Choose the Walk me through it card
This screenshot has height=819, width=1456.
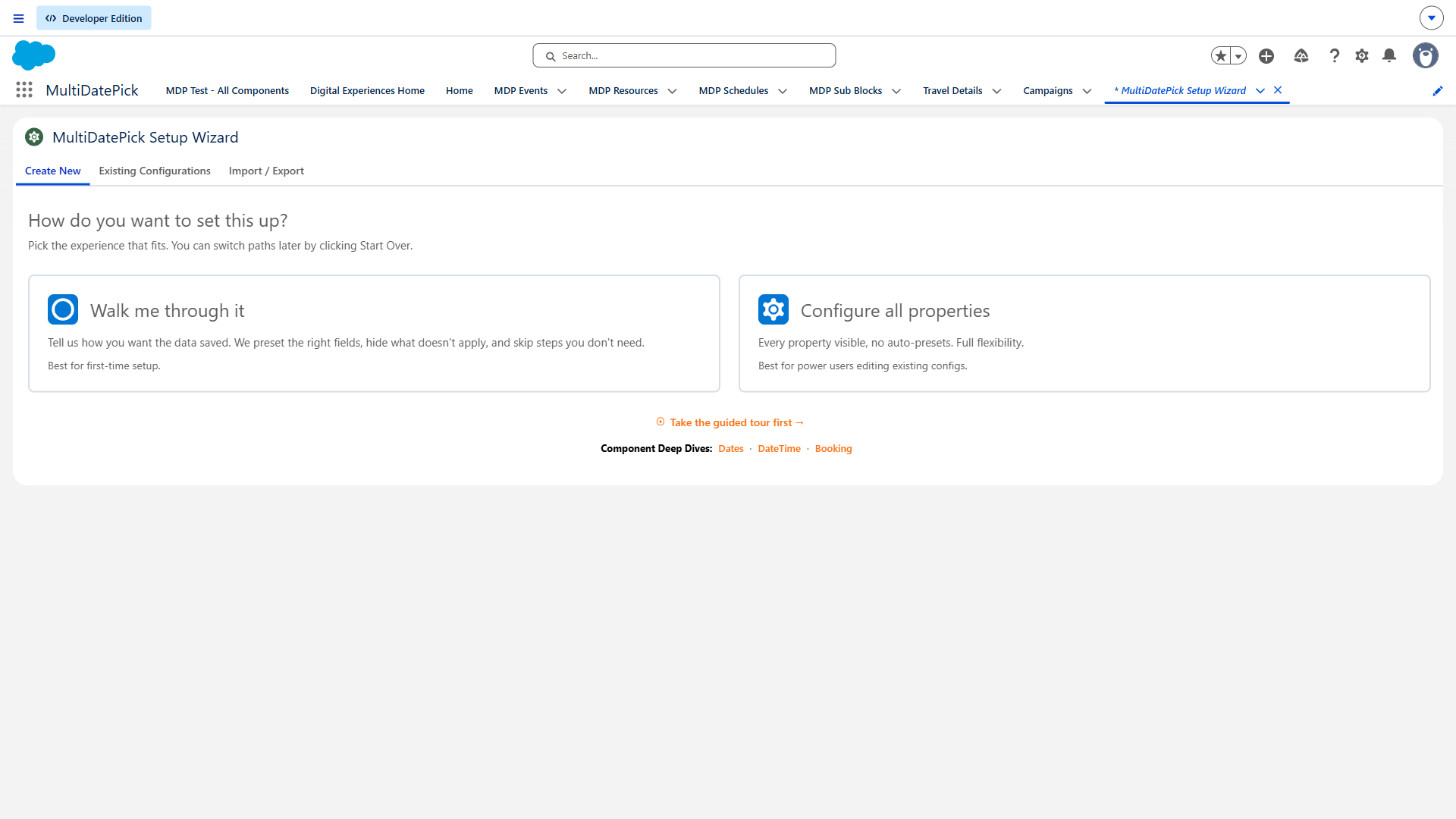coord(374,333)
